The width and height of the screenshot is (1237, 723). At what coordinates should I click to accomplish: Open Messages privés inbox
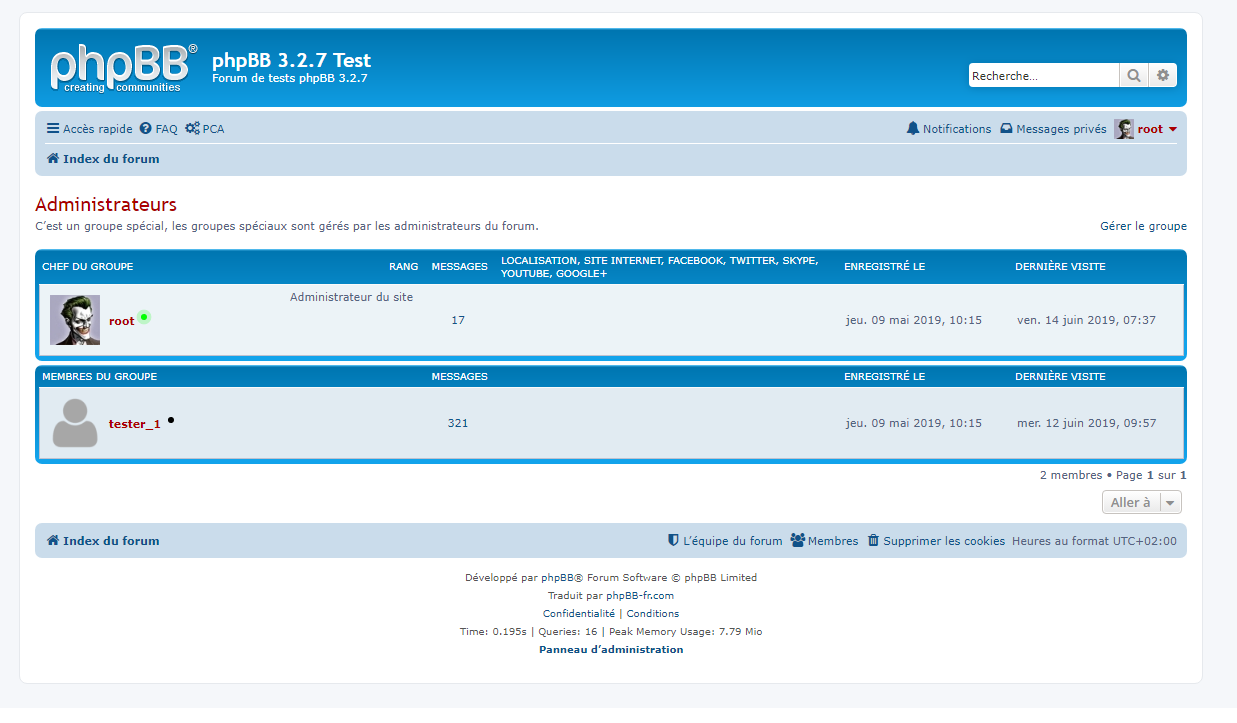pos(1053,129)
